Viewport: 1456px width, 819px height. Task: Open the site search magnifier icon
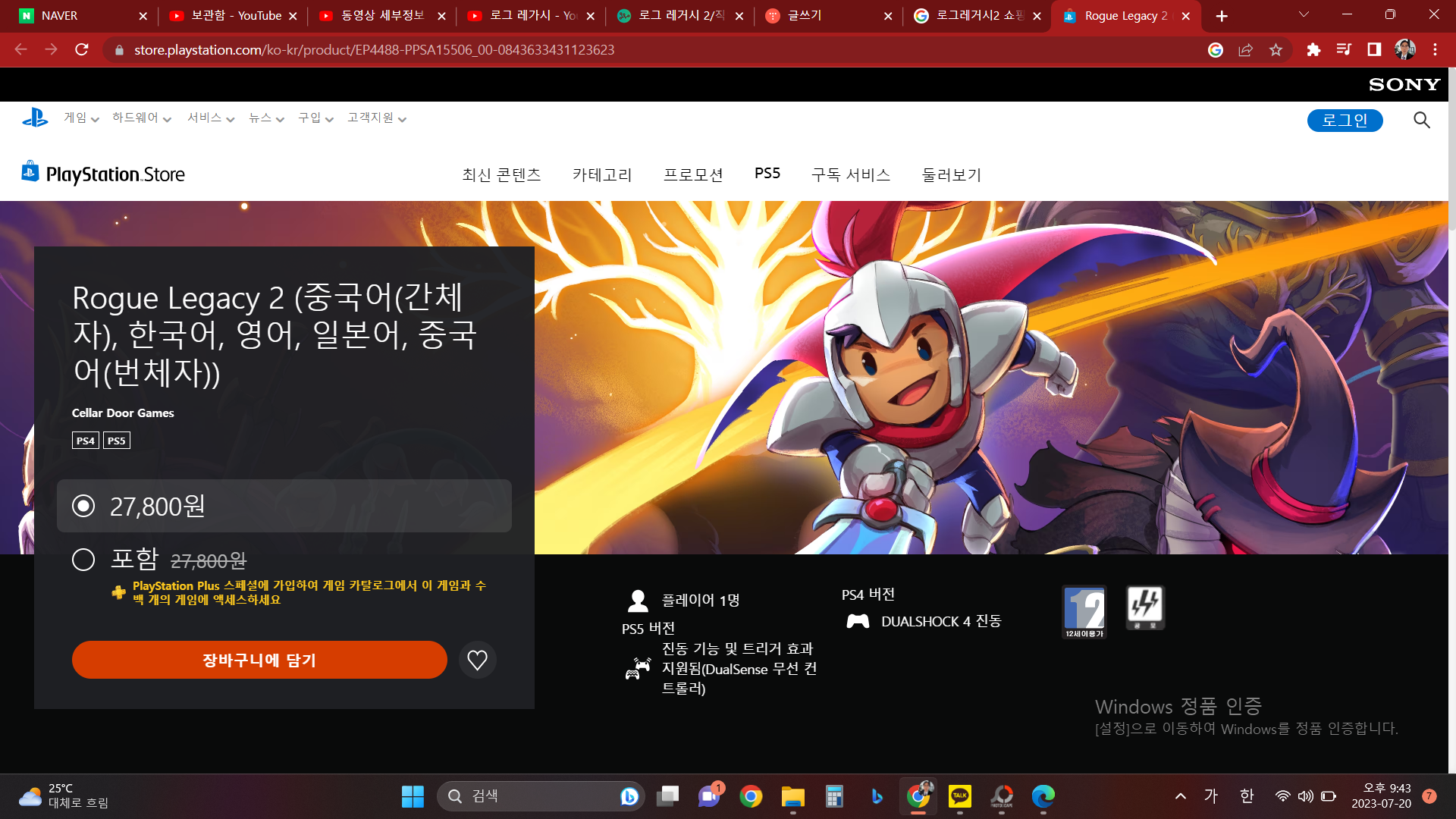pos(1422,120)
